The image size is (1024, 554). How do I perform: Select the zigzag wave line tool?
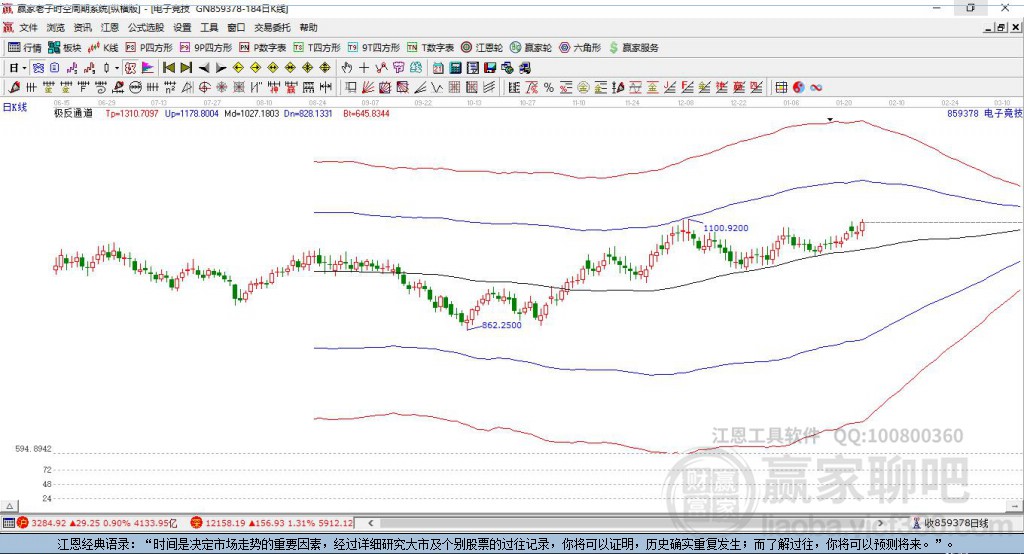(x=438, y=88)
